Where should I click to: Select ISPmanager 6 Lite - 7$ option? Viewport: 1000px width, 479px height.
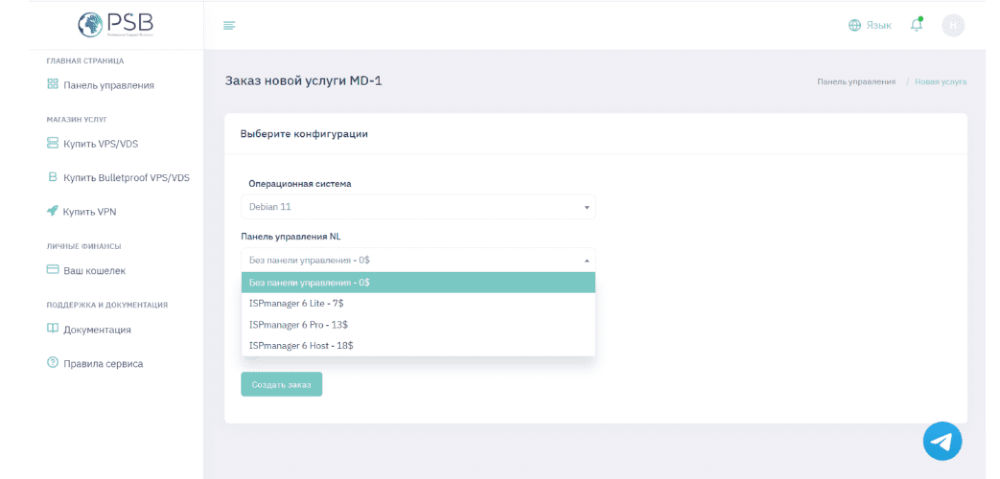(418, 304)
